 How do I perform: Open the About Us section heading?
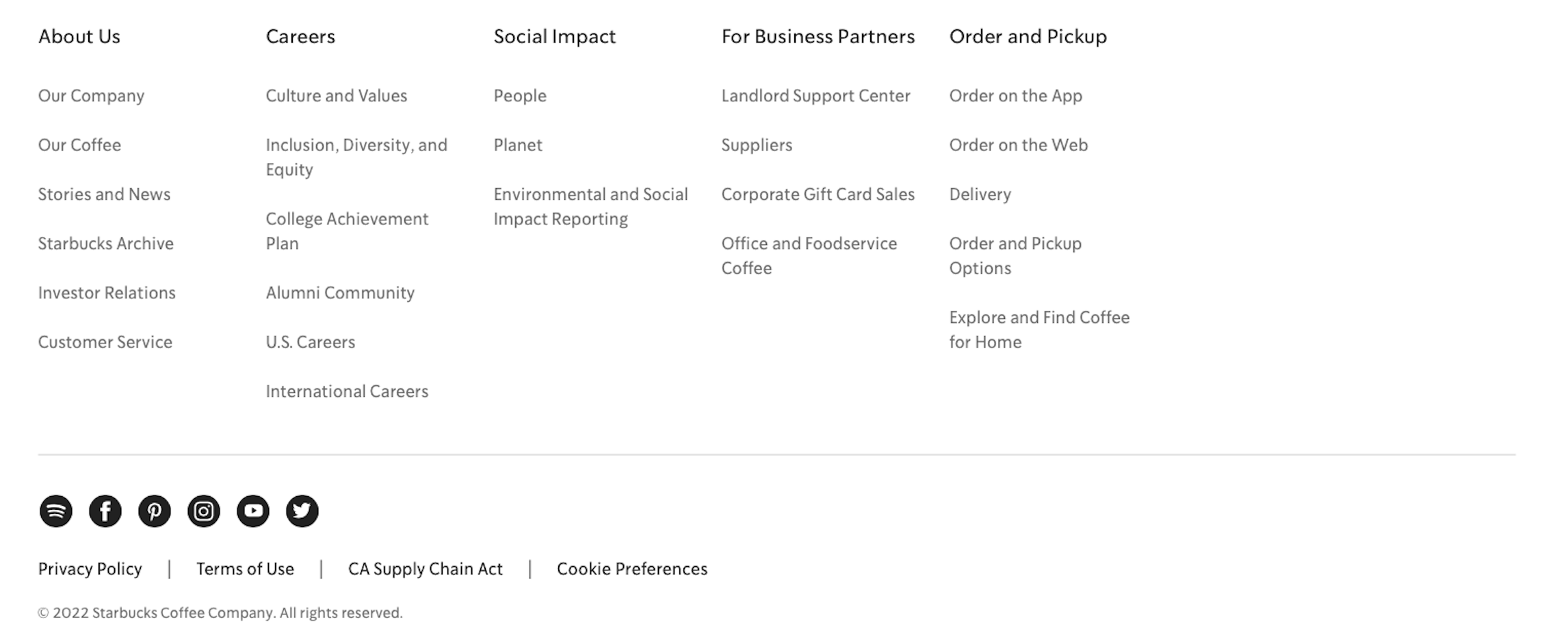click(79, 37)
